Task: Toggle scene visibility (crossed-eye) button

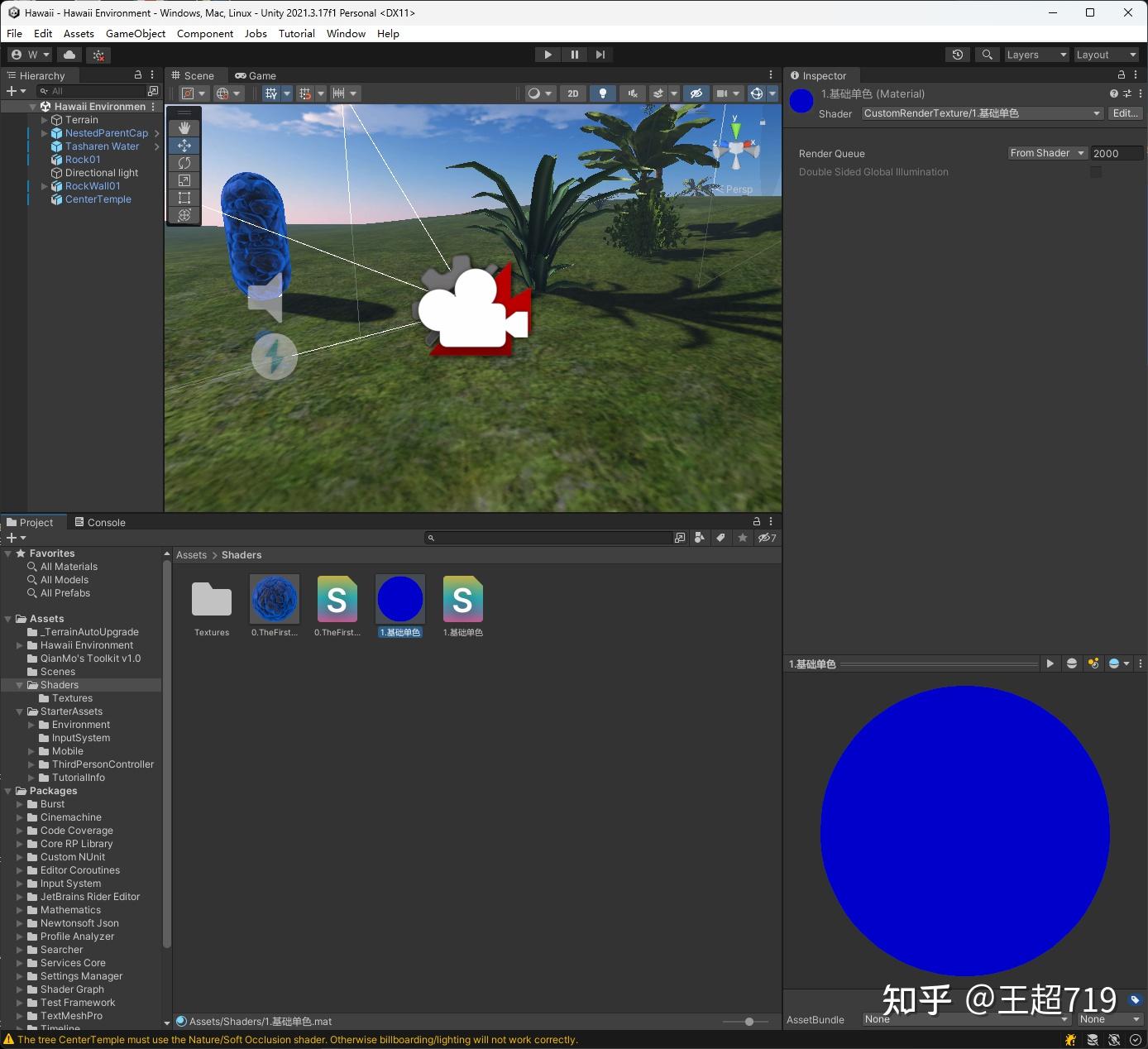Action: click(x=696, y=93)
